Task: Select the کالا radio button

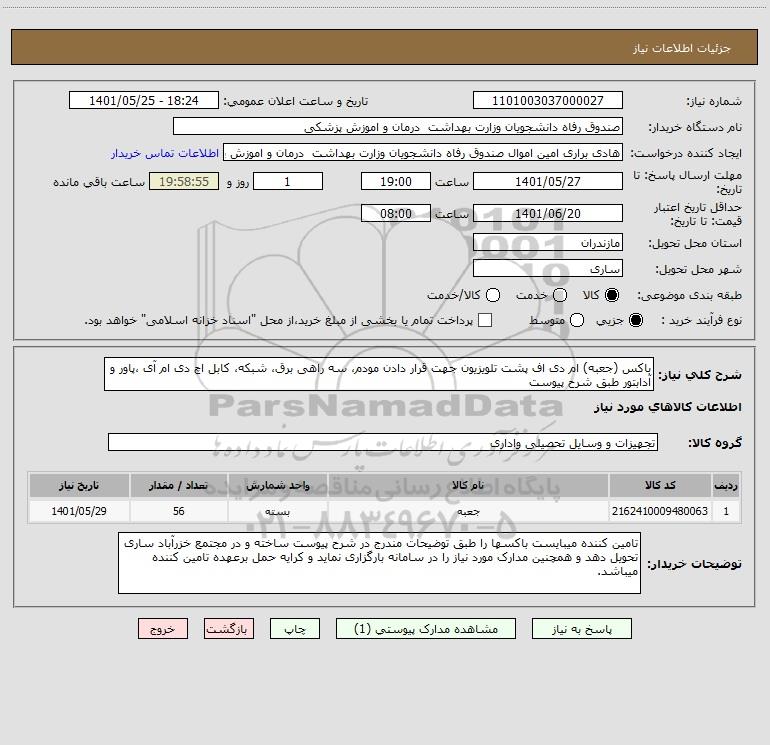Action: tap(612, 295)
